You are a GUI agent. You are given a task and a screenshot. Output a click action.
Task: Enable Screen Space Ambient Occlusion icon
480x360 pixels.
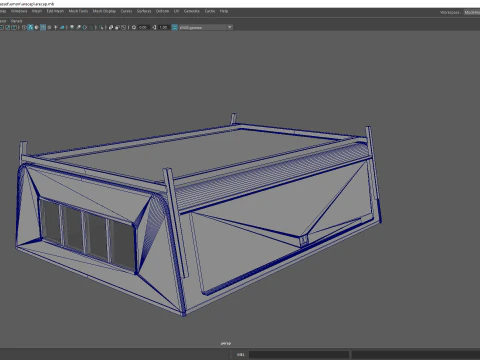[x=72, y=27]
